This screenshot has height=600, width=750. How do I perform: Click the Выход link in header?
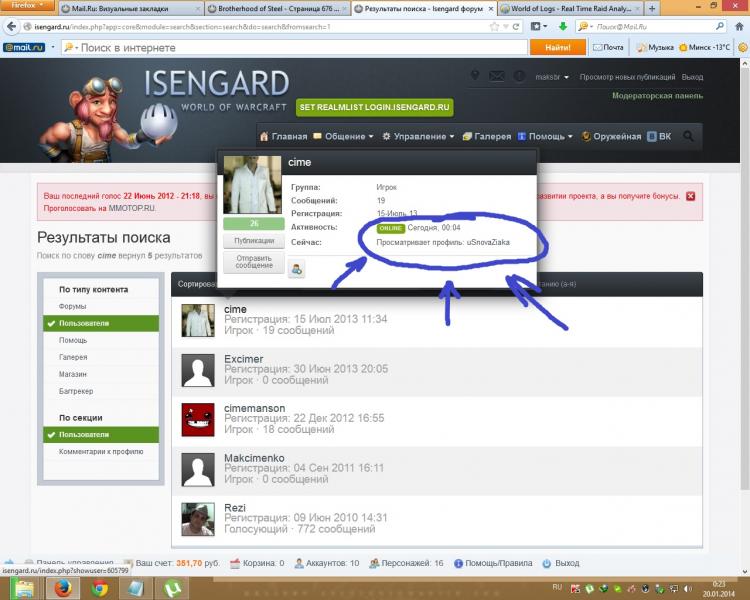(x=692, y=77)
